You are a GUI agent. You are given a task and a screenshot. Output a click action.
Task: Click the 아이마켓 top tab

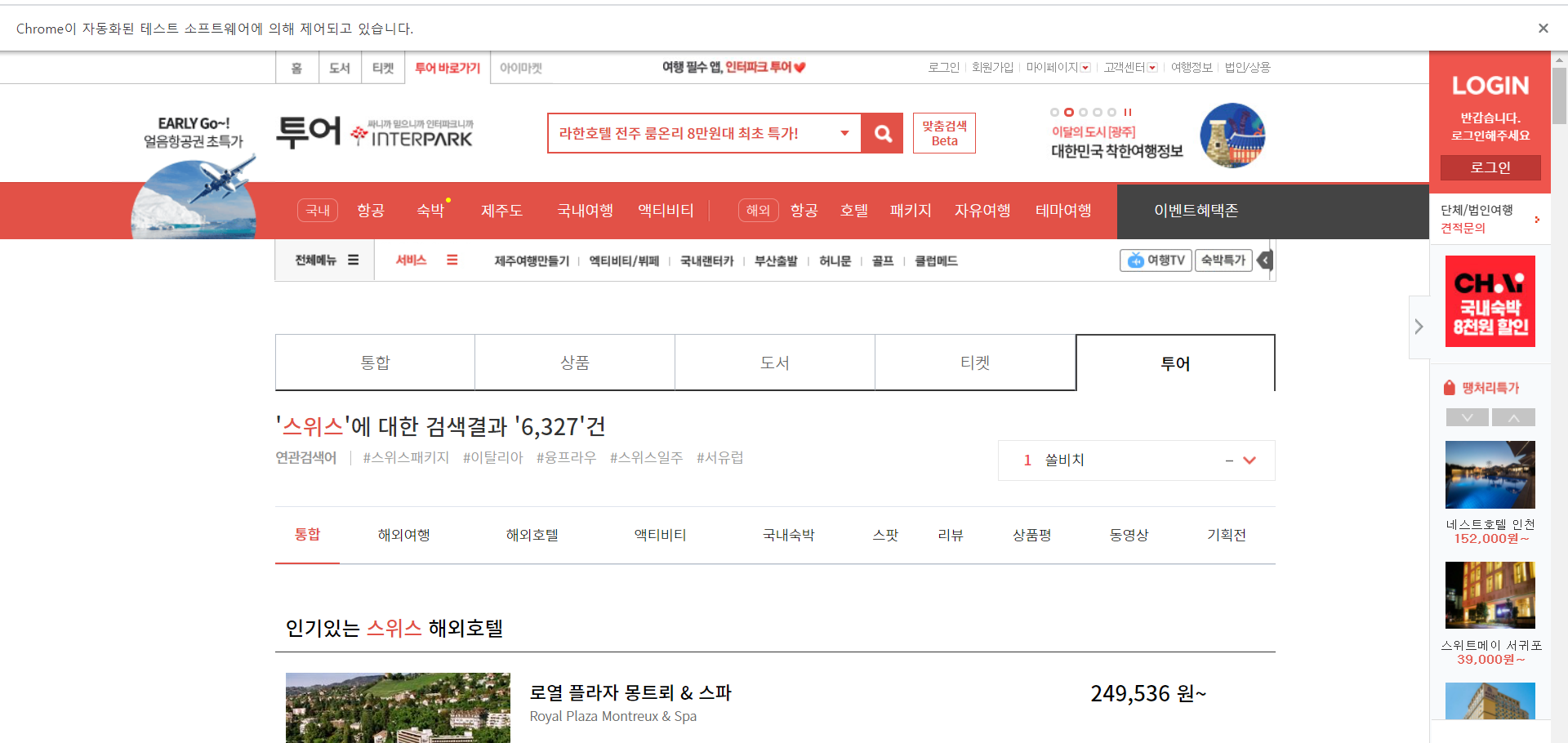point(521,68)
